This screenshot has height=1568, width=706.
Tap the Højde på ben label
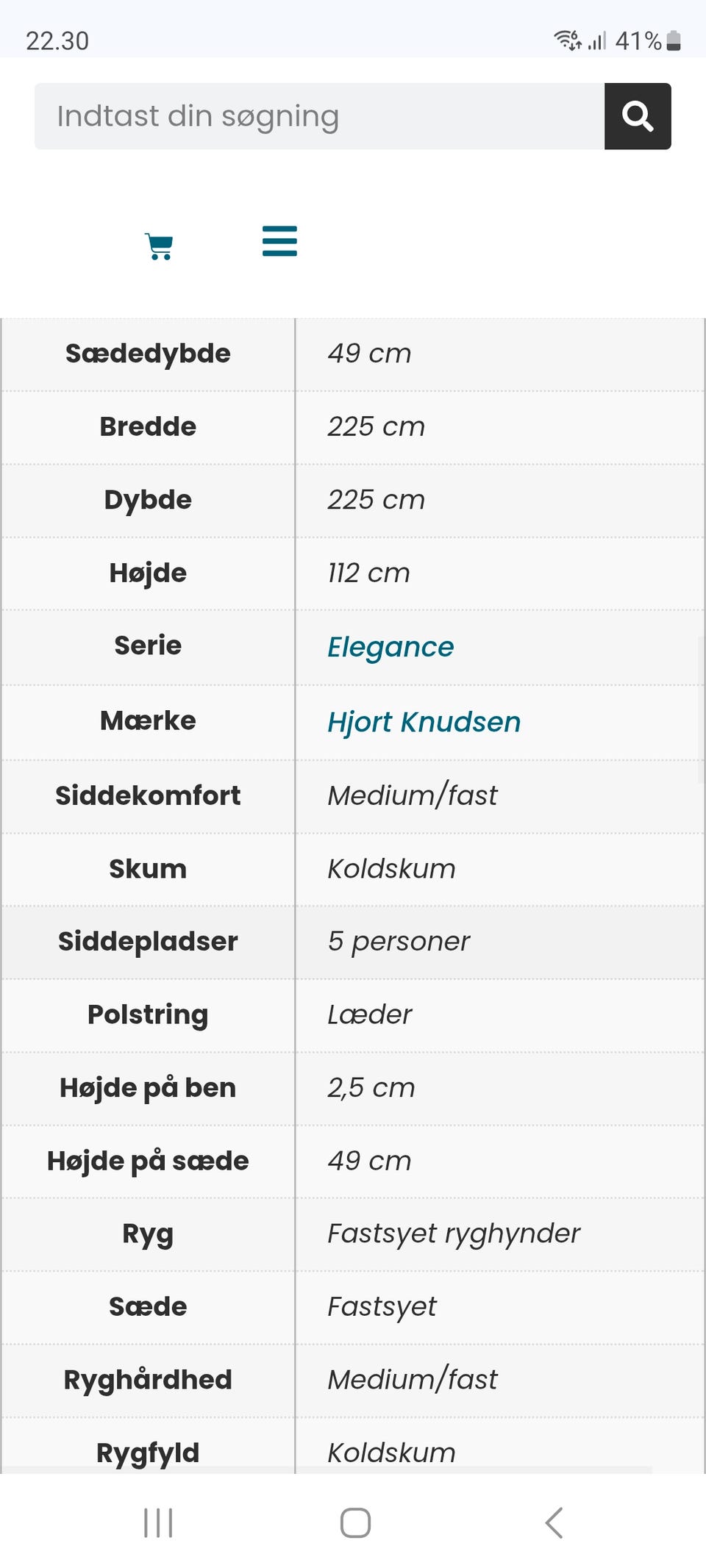(148, 1088)
